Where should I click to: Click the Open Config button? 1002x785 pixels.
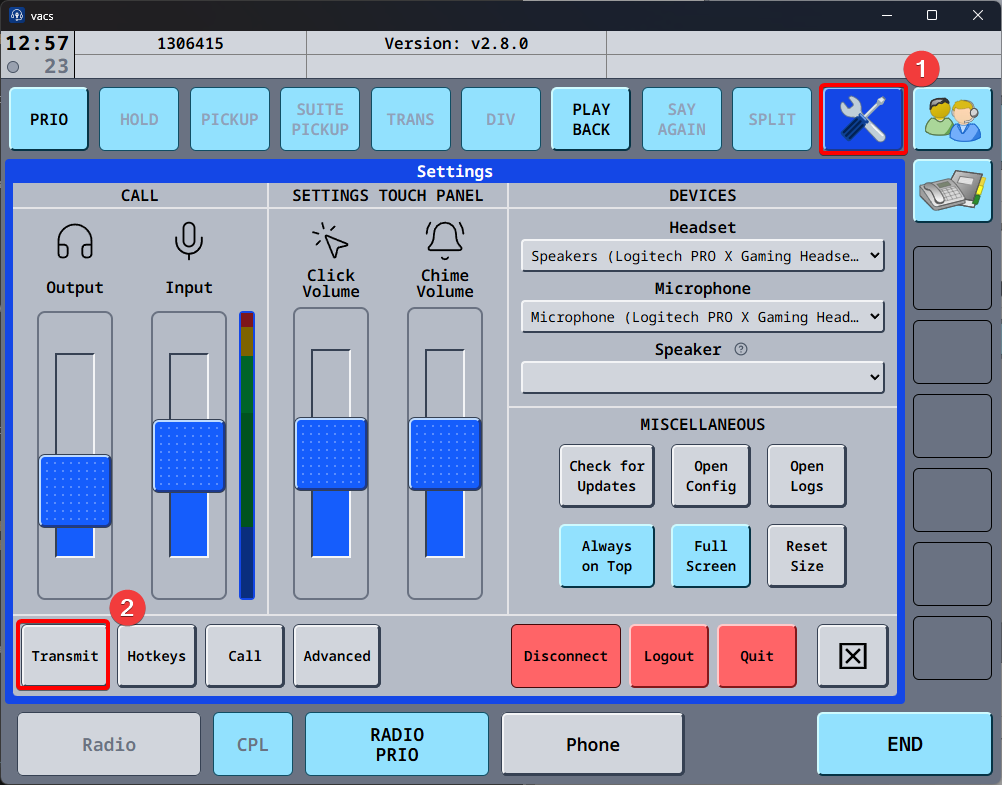[x=711, y=476]
